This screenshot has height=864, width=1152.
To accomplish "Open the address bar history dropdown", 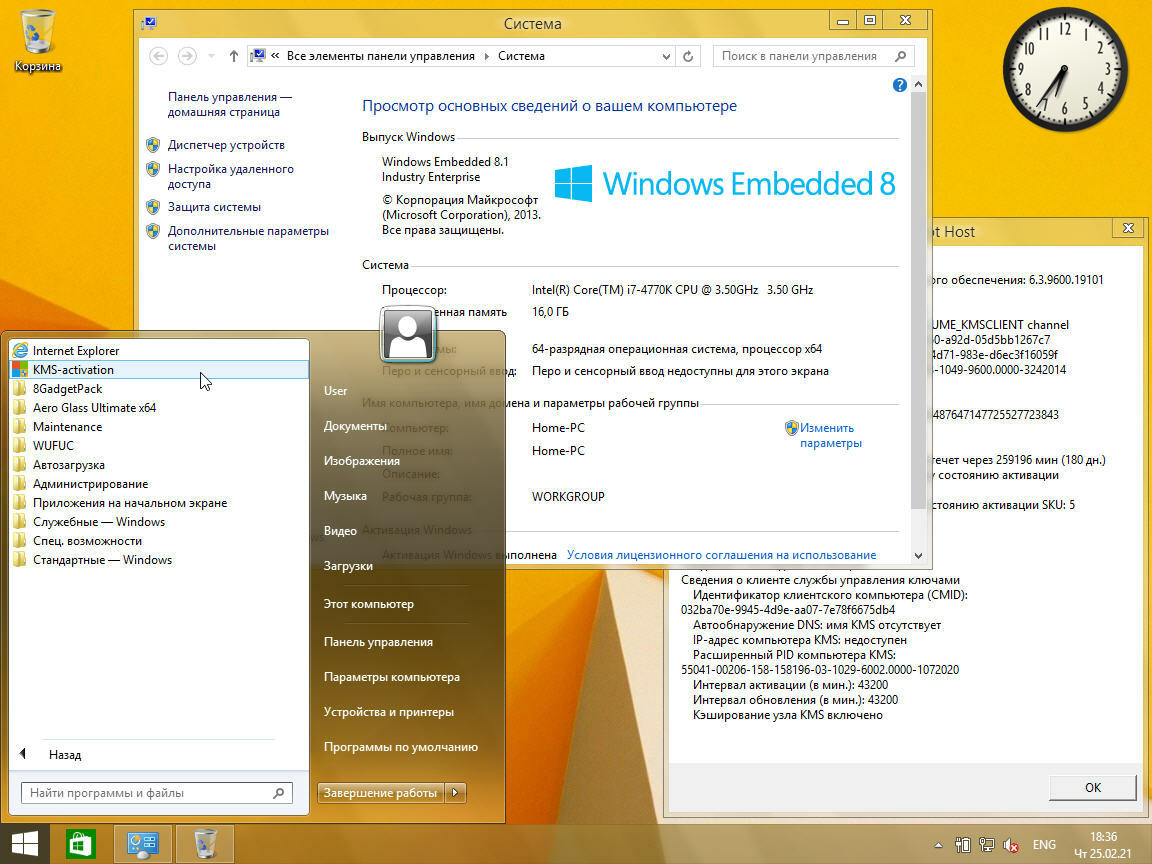I will 667,57.
